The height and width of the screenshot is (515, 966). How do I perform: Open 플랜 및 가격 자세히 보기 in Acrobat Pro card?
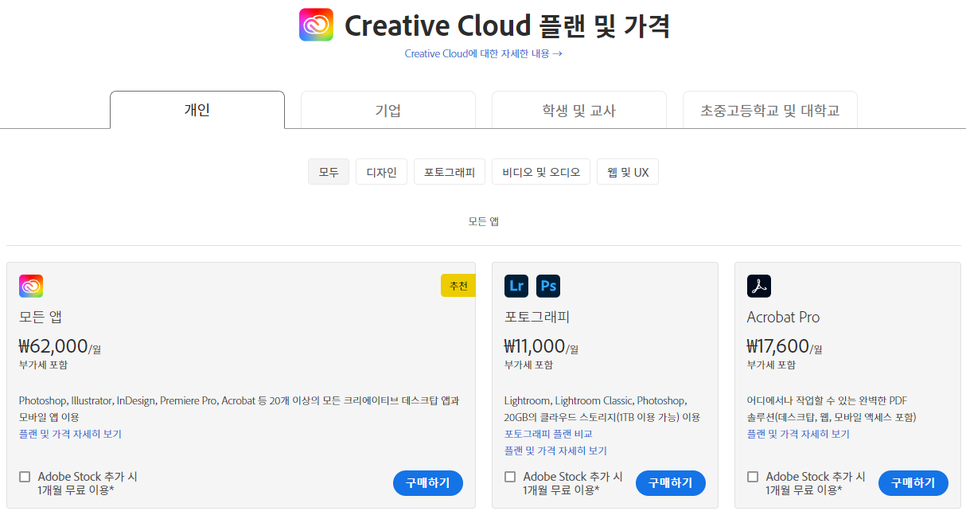[798, 434]
